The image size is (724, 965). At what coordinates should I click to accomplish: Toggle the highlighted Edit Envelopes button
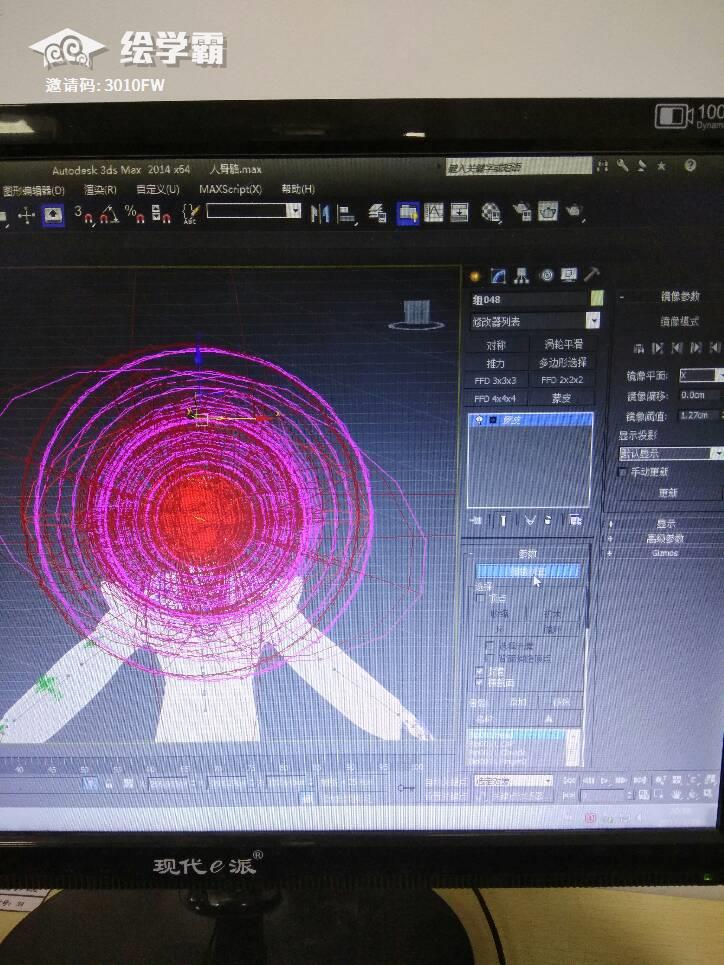528,572
